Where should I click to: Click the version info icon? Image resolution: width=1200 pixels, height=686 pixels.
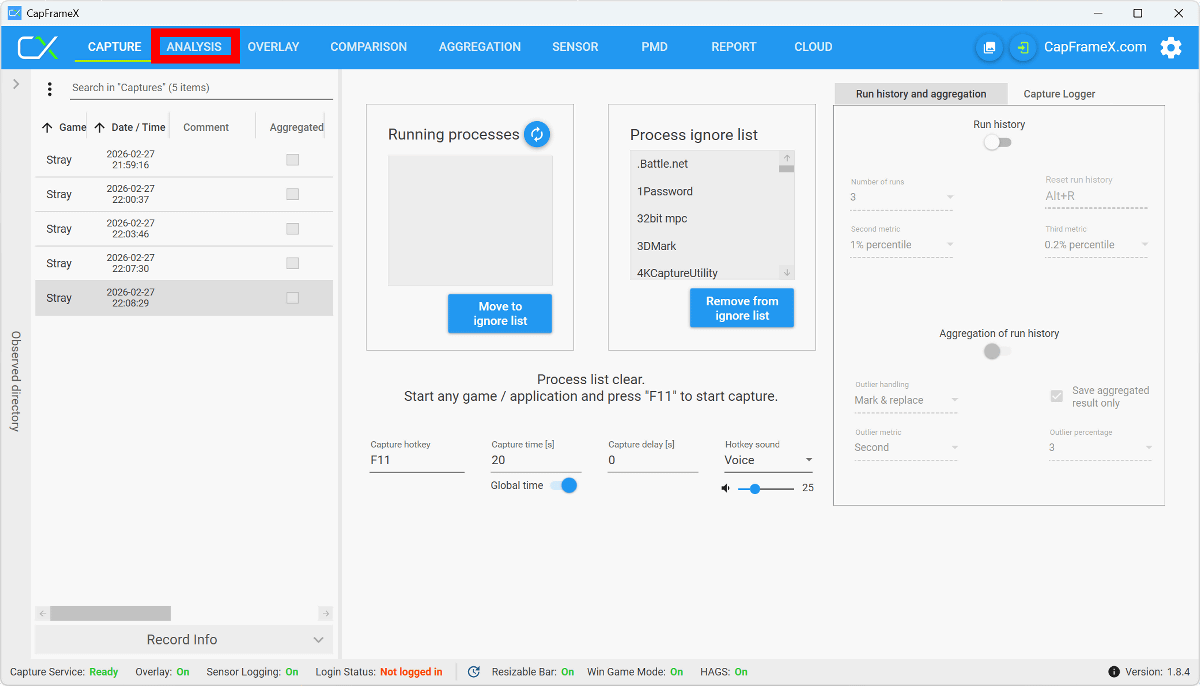click(1114, 672)
